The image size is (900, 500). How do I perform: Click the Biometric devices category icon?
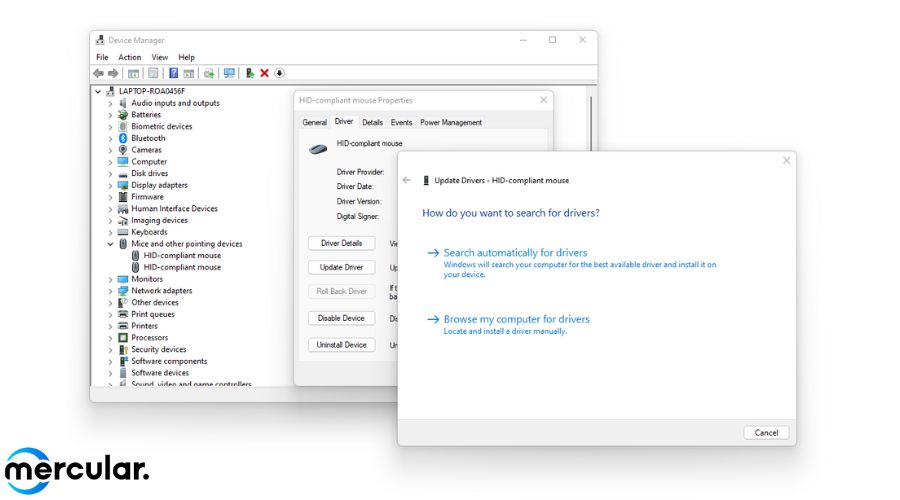[x=123, y=126]
